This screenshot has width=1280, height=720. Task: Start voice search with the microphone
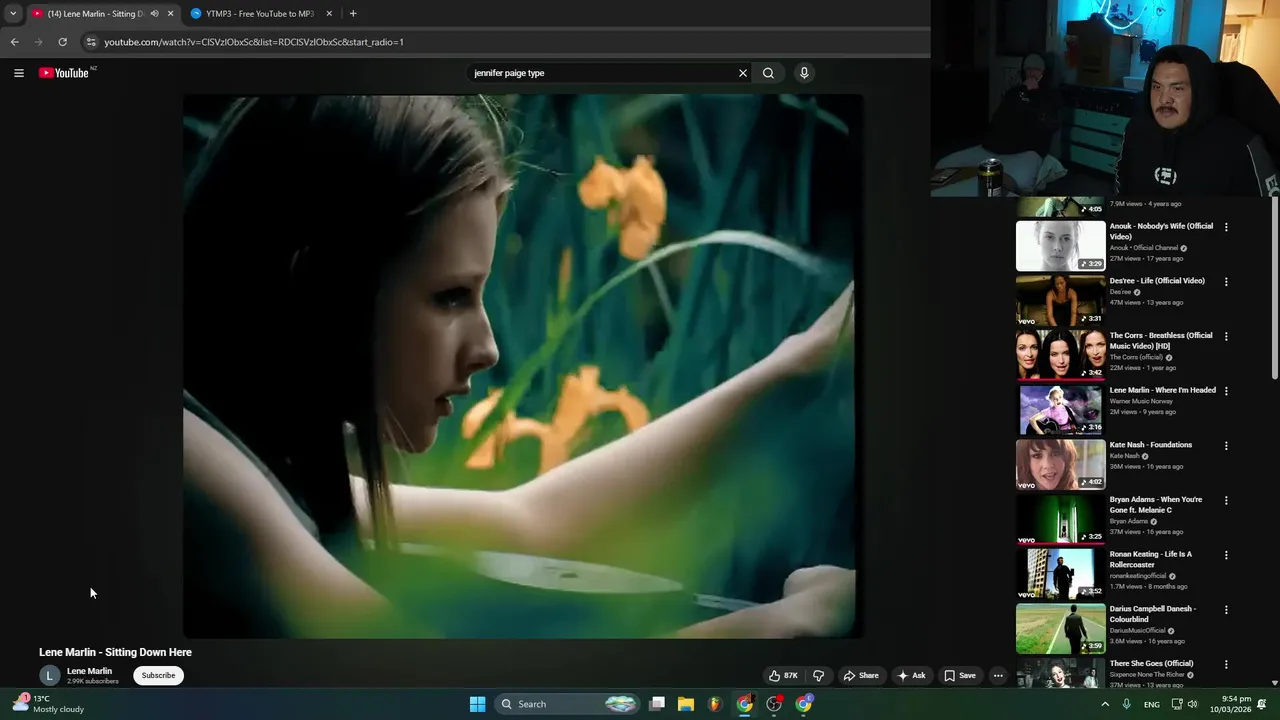click(804, 73)
